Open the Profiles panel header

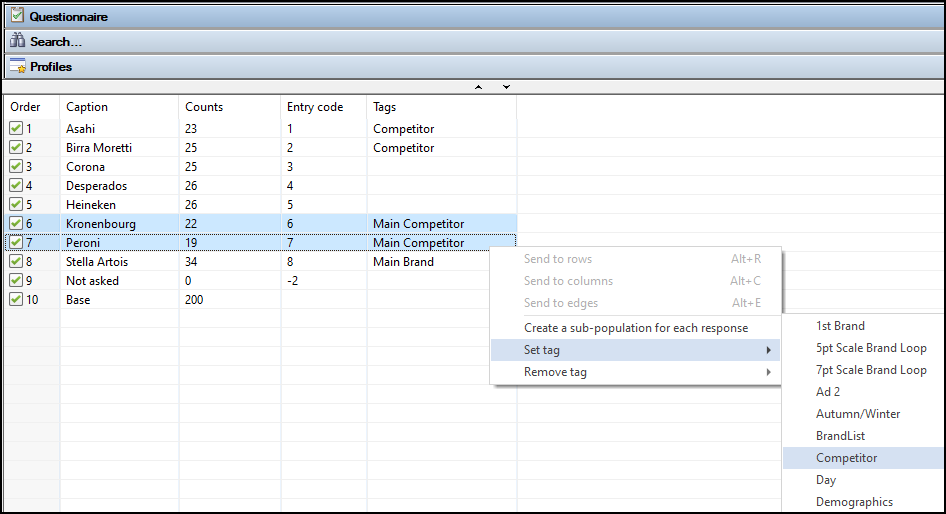[x=473, y=66]
